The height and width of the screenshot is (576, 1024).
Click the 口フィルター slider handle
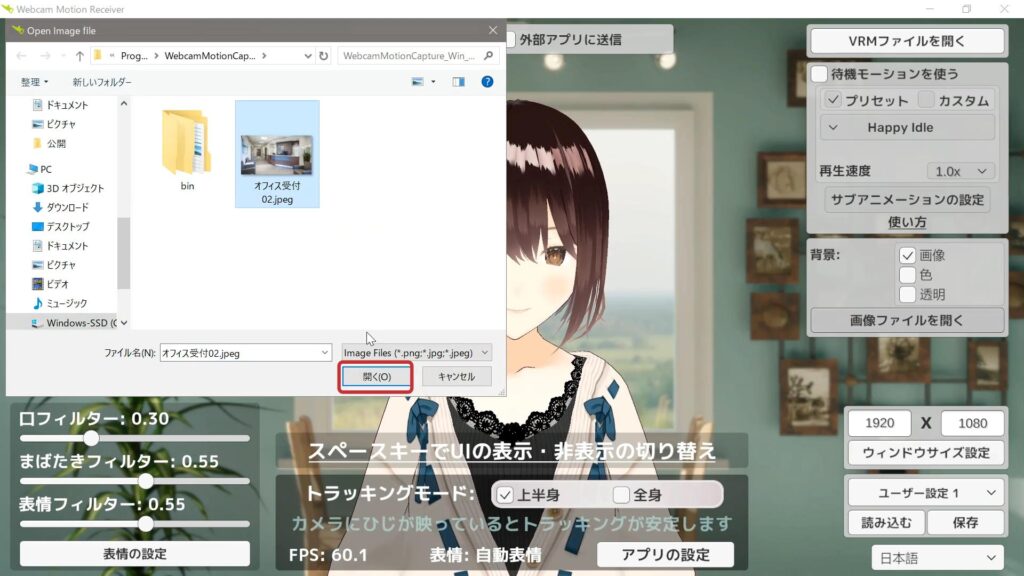tap(91, 438)
